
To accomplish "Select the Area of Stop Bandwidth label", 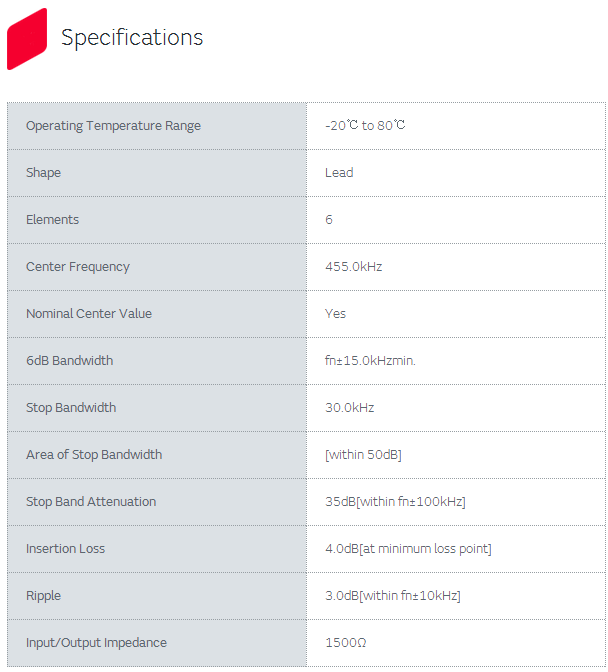I will 94,455.
